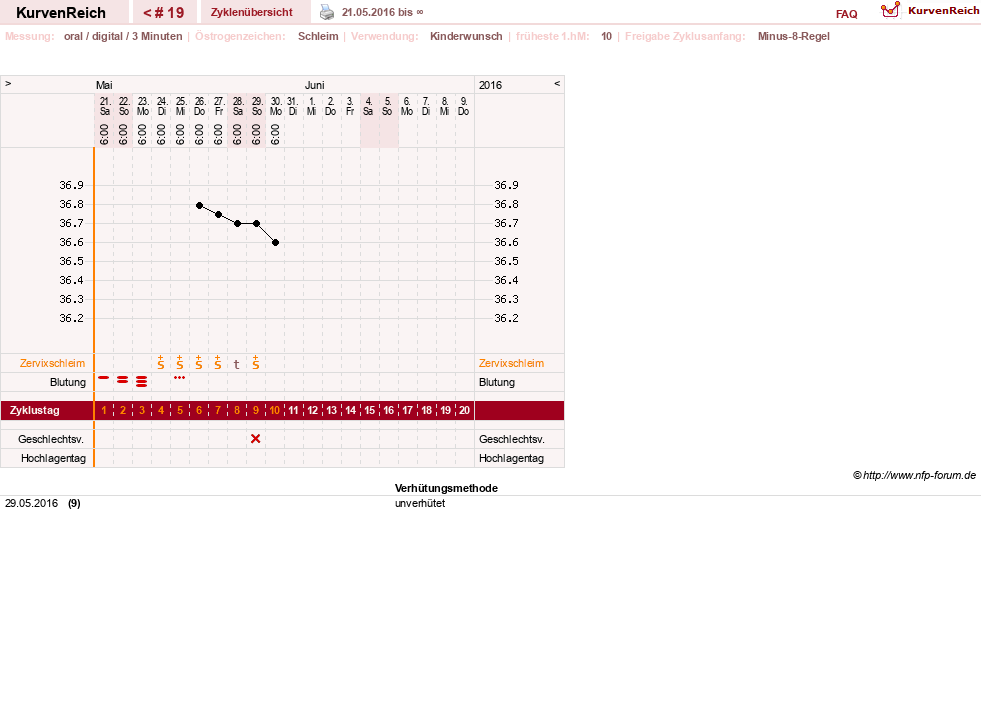Click the date header '9. Do'
The image size is (981, 707).
coord(464,106)
